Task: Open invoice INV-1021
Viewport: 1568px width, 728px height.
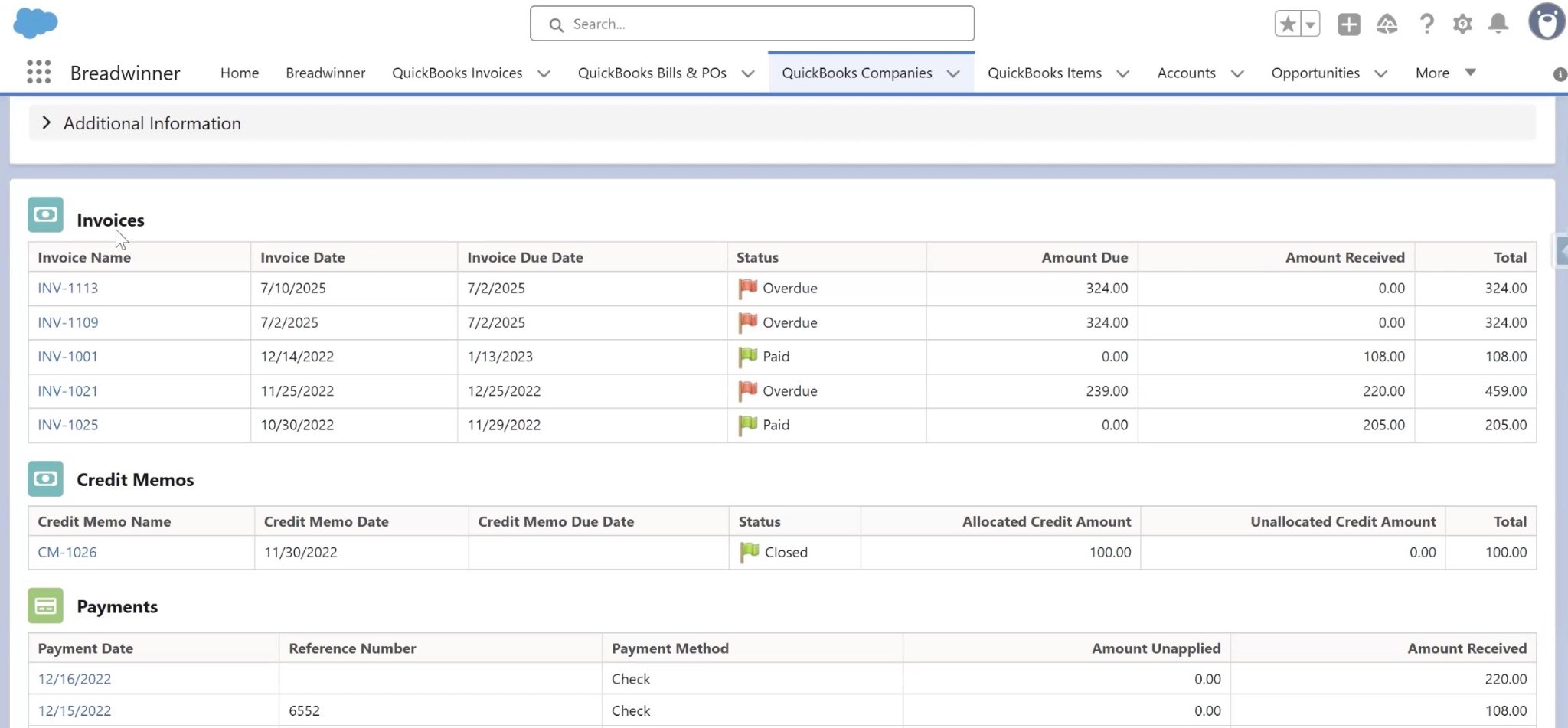Action: tap(68, 390)
